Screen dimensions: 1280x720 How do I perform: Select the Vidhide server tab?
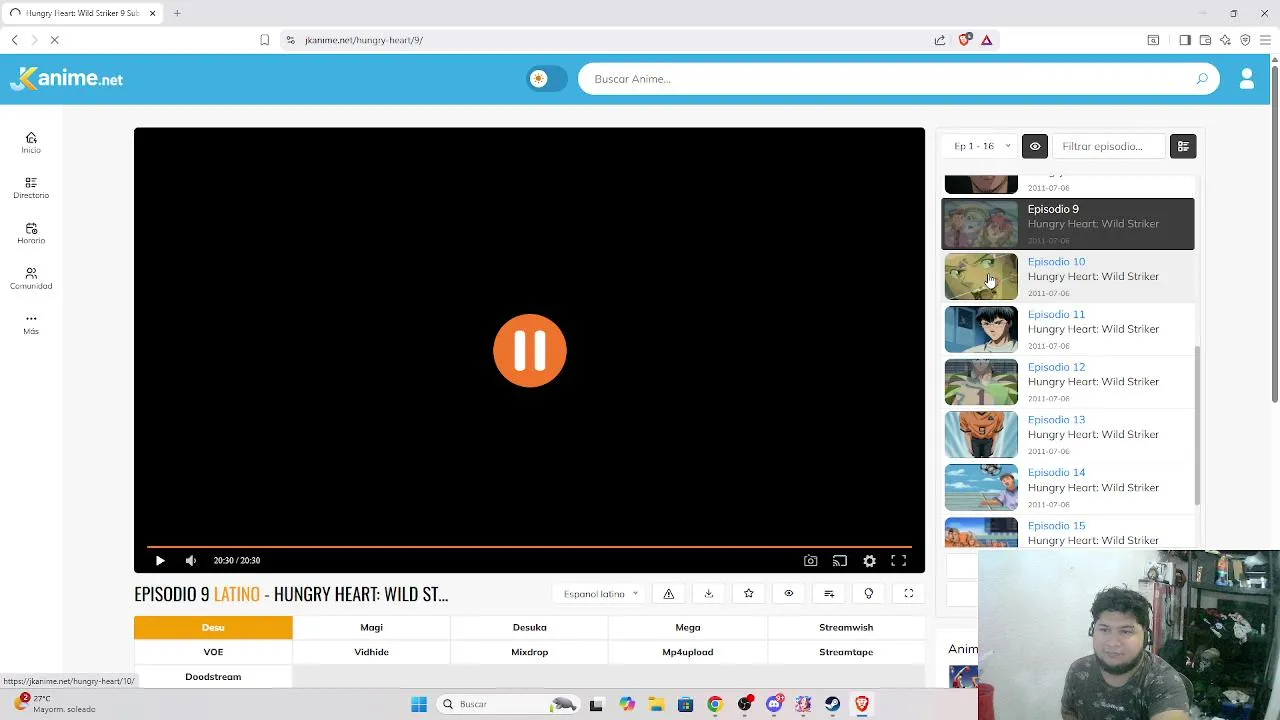pos(371,652)
